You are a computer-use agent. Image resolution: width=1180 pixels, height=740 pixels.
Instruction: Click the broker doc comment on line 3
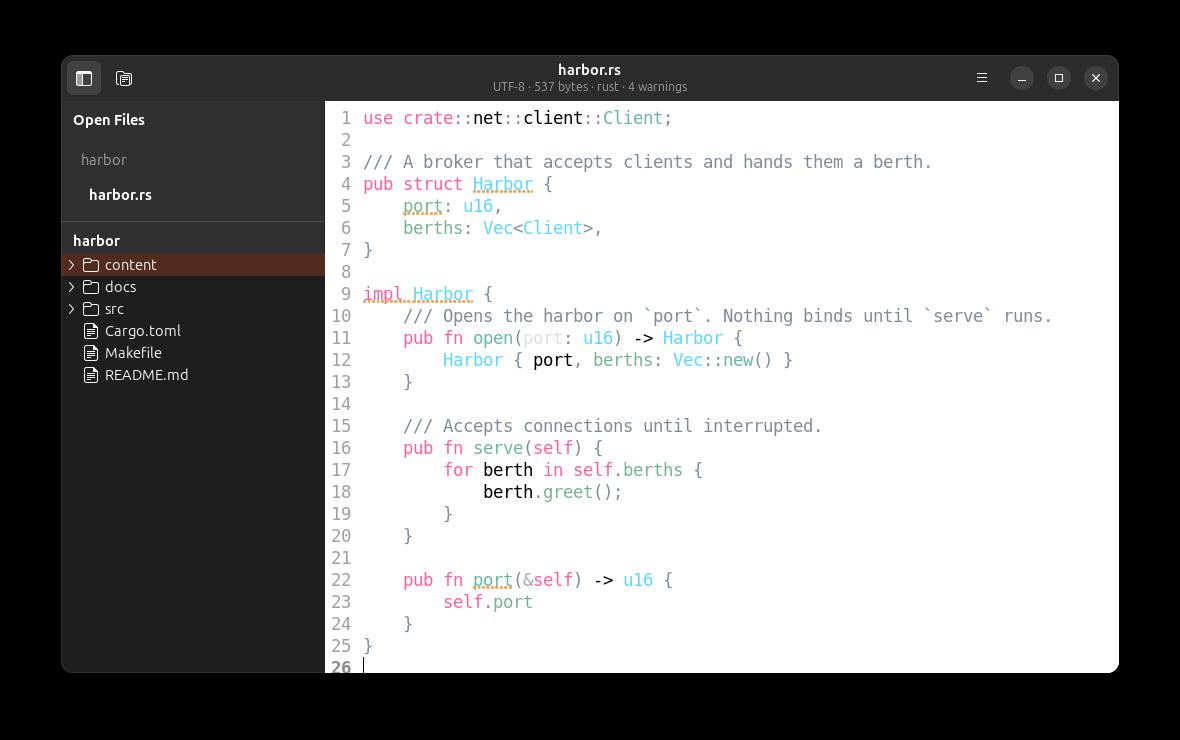point(647,163)
